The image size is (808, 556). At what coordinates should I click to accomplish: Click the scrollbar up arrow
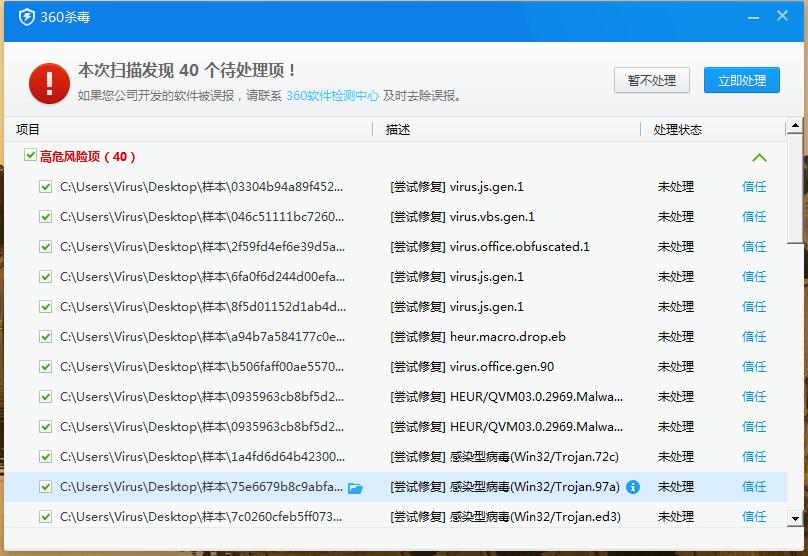[795, 125]
